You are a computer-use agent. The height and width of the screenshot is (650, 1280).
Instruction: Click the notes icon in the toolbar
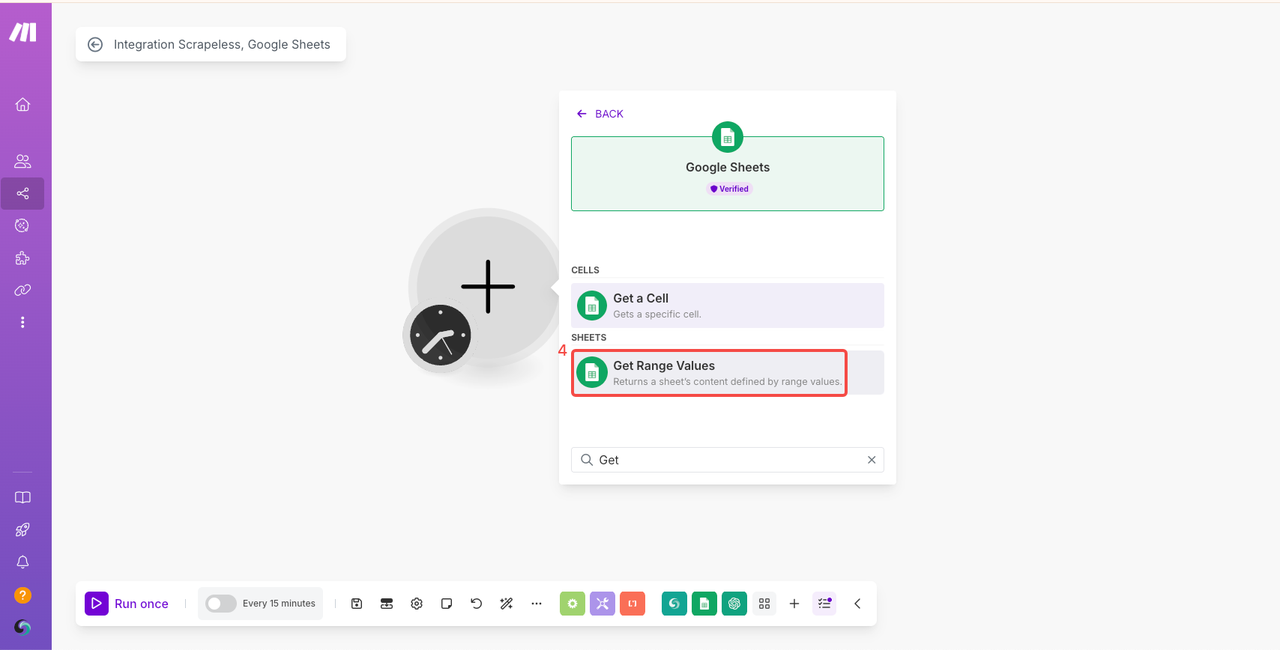[447, 604]
